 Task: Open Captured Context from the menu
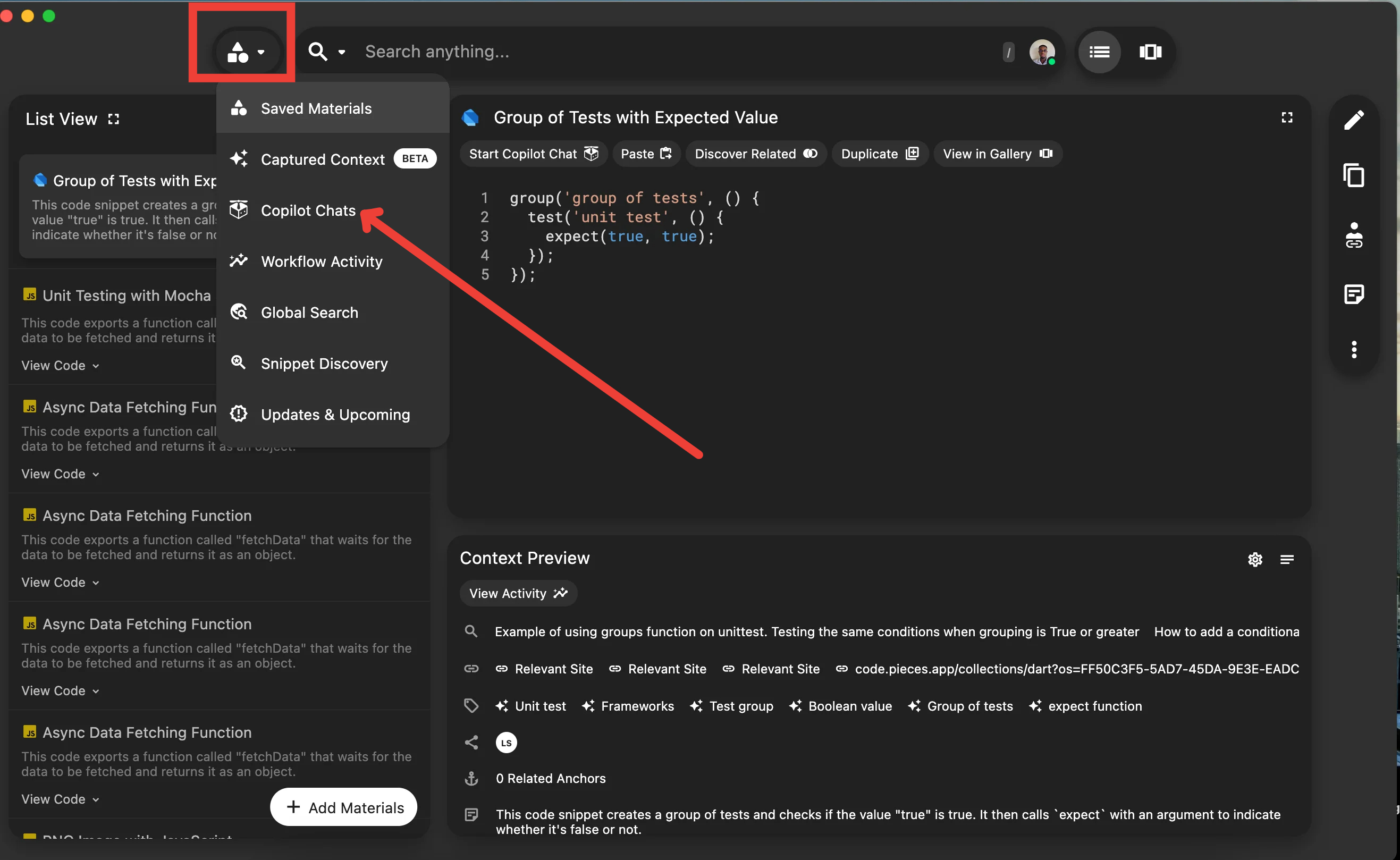click(323, 159)
